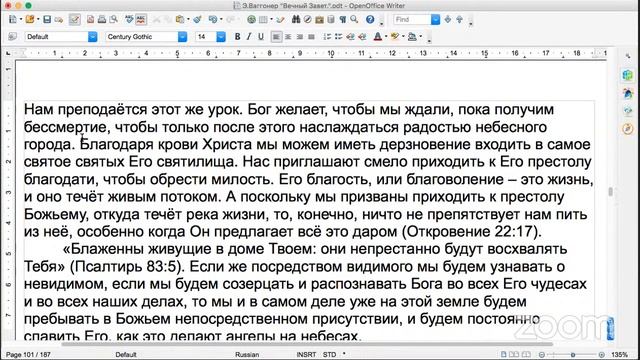640x360 pixels.
Task: Click the New document icon
Action: click(x=13, y=19)
